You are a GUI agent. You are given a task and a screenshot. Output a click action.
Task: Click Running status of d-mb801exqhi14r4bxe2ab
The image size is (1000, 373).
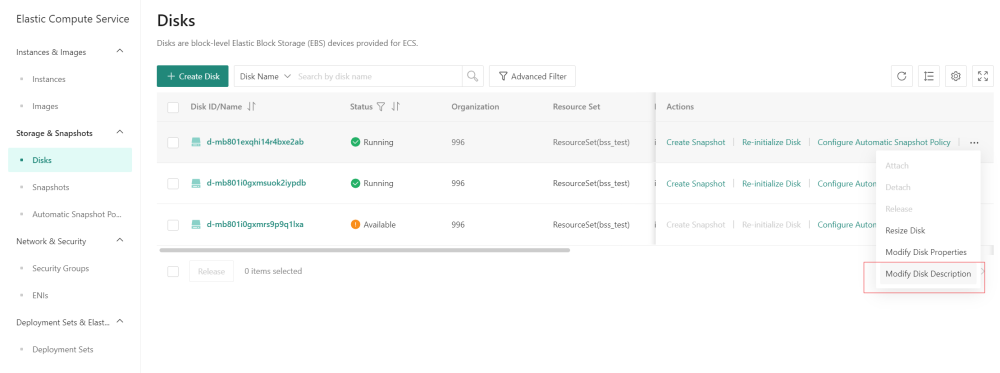click(372, 142)
